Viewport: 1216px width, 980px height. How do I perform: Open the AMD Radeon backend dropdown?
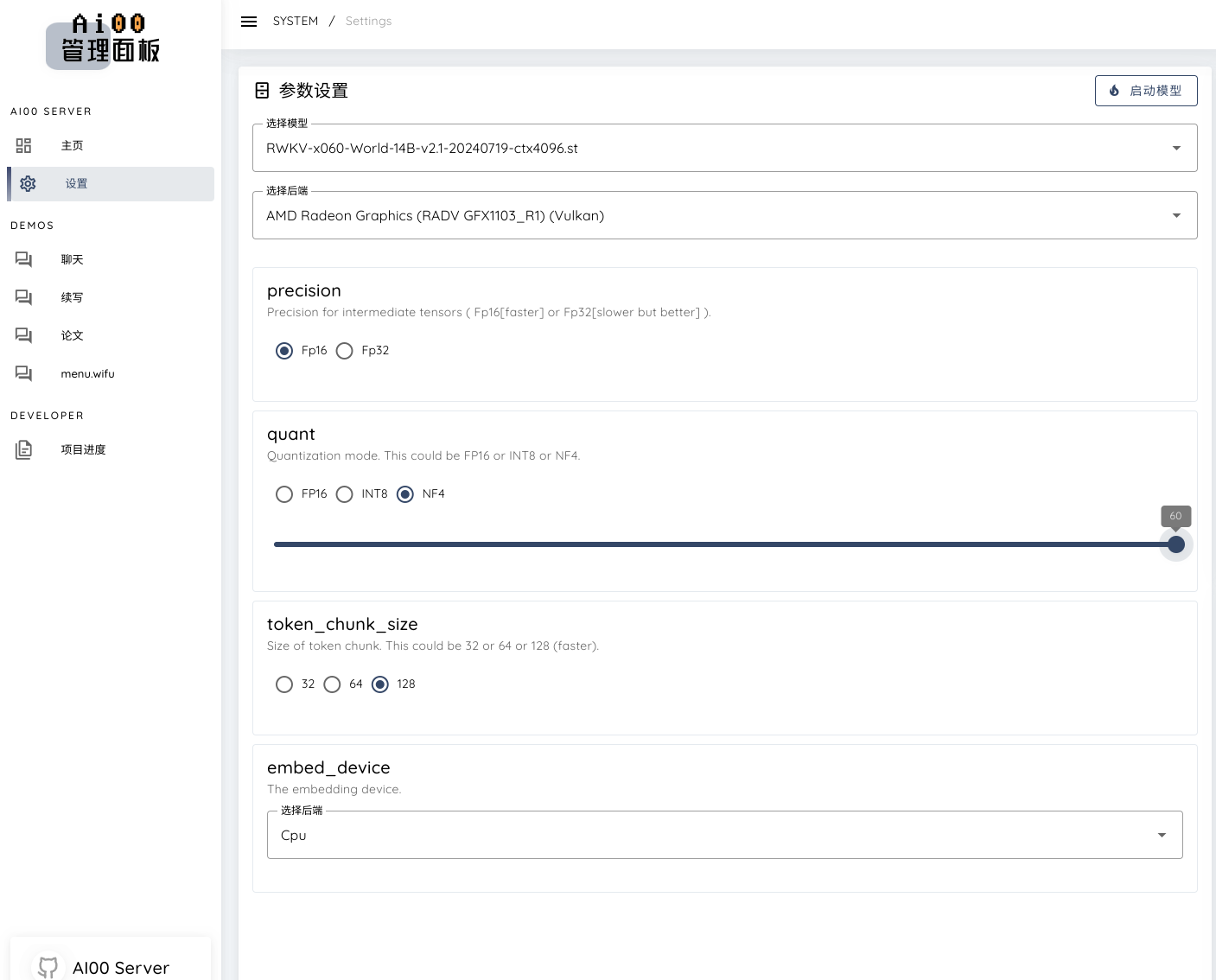724,215
